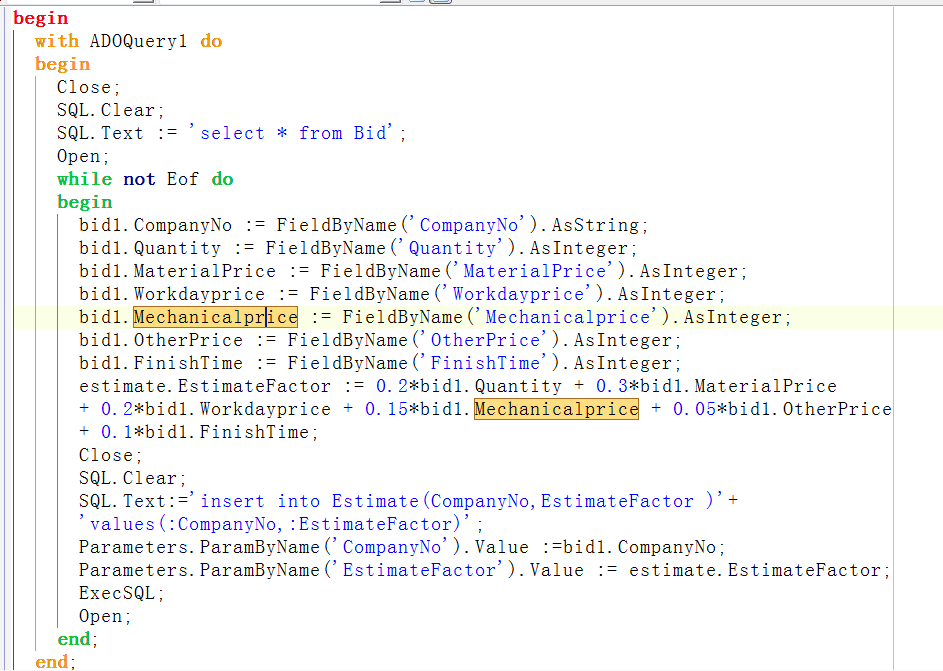Place cursor on the 'while' keyword
Screen dimensions: 943x671
[x=84, y=179]
